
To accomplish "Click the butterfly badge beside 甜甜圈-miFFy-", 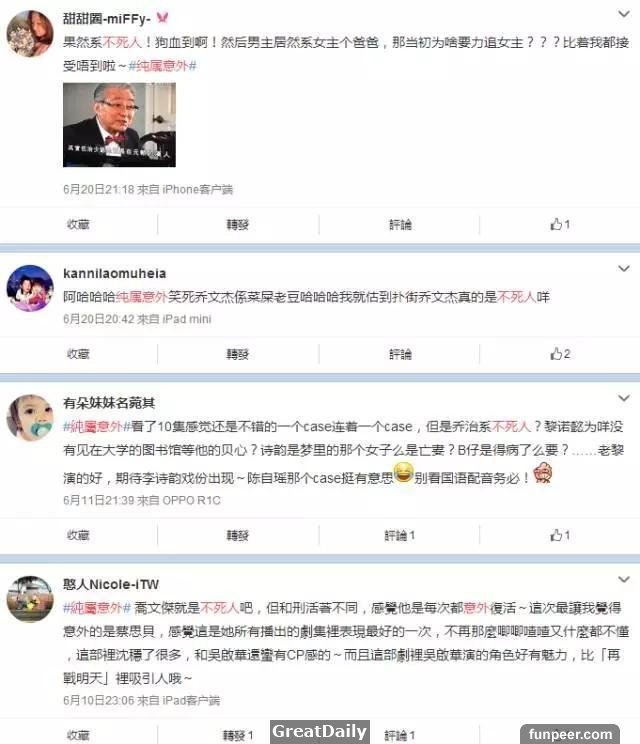I will (162, 19).
